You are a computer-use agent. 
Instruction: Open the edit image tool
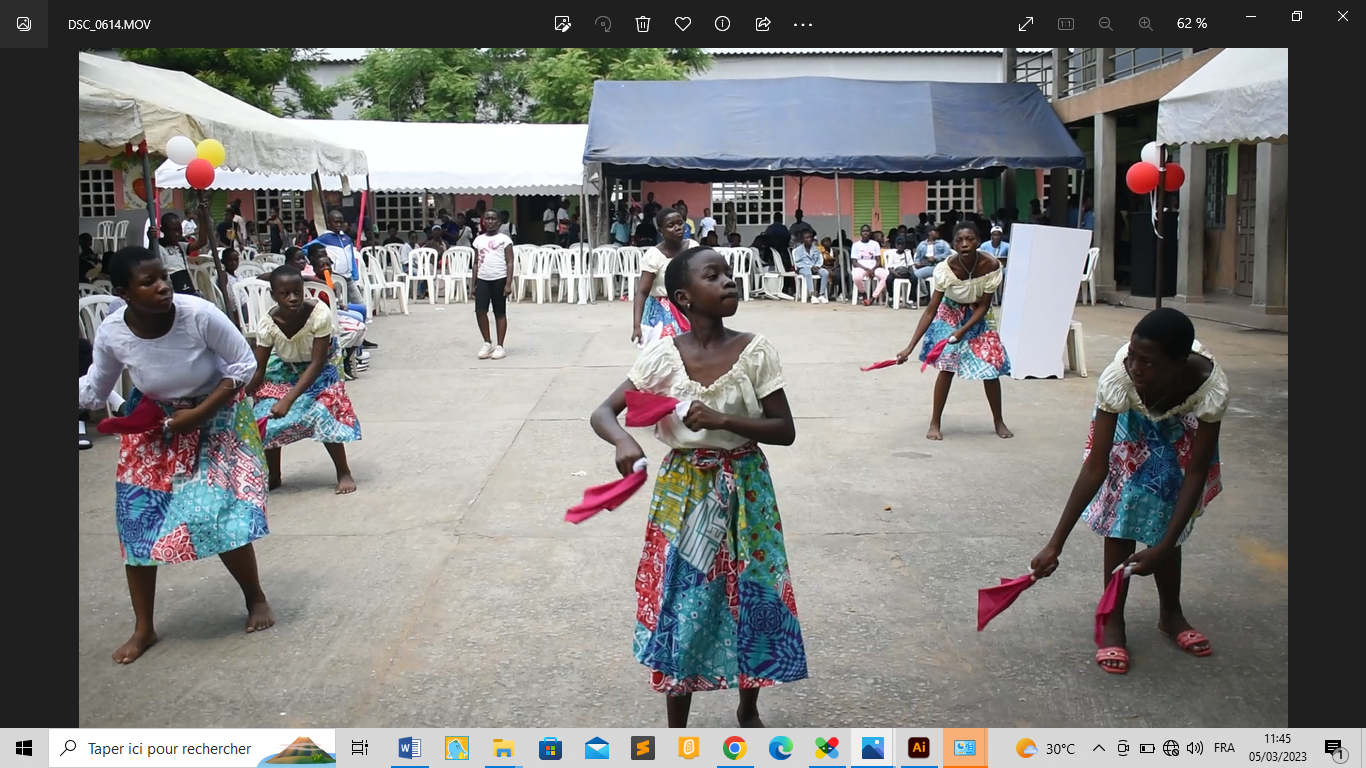tap(563, 24)
